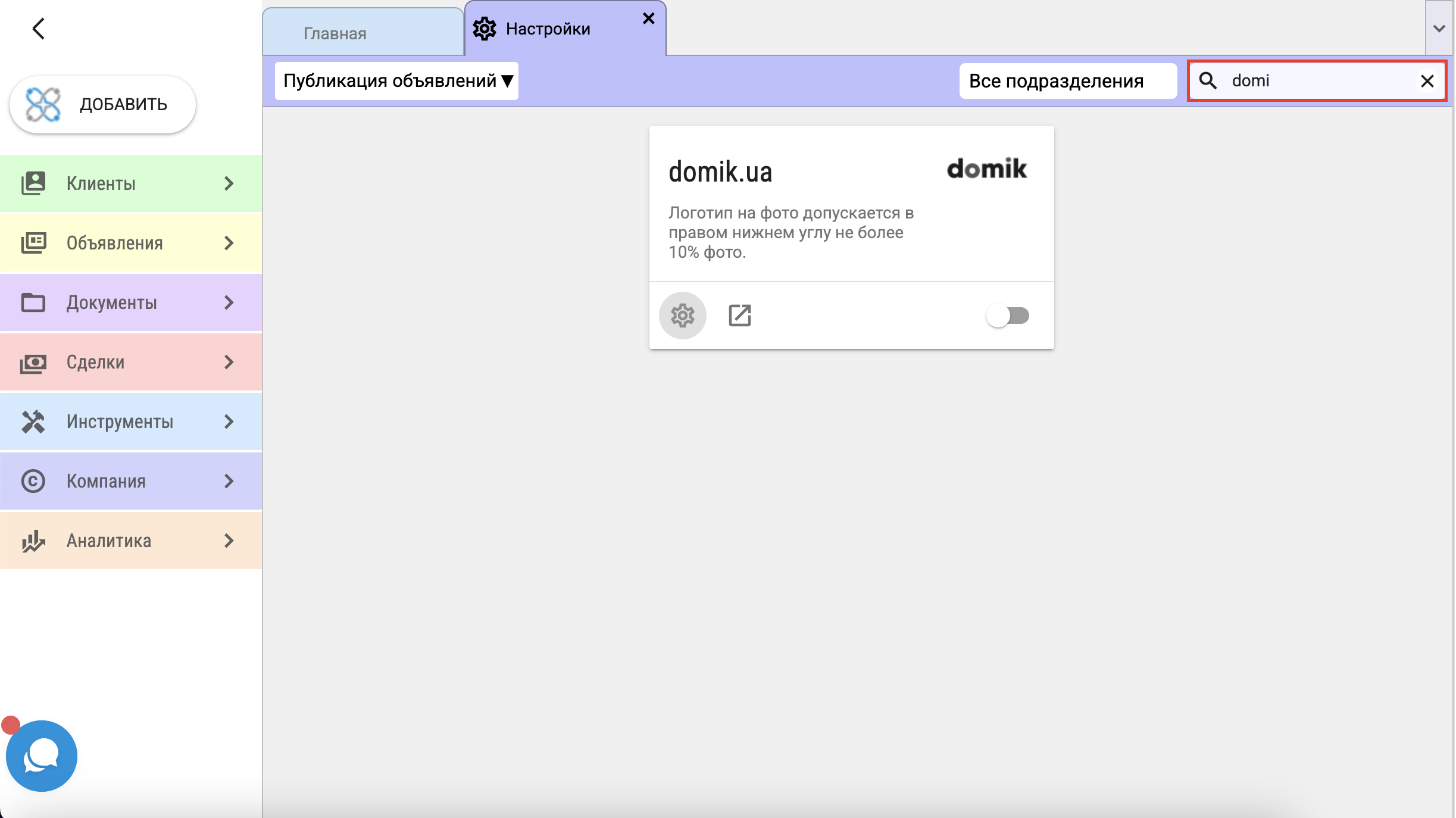The height and width of the screenshot is (818, 1456).
Task: Select the Клиенты menu item
Action: tap(131, 183)
